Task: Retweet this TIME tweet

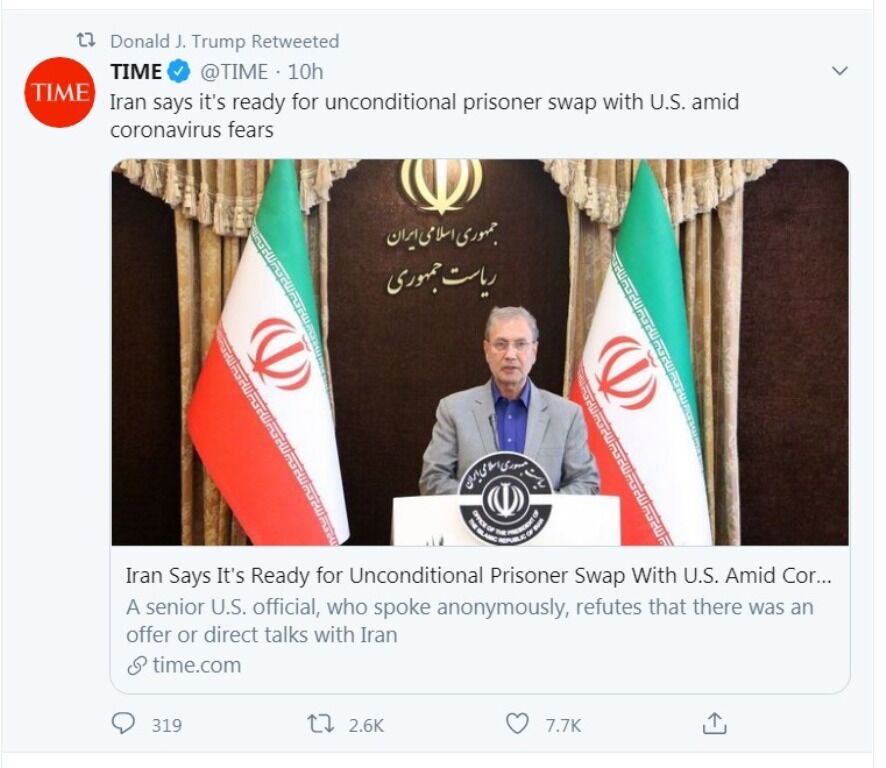Action: coord(320,724)
